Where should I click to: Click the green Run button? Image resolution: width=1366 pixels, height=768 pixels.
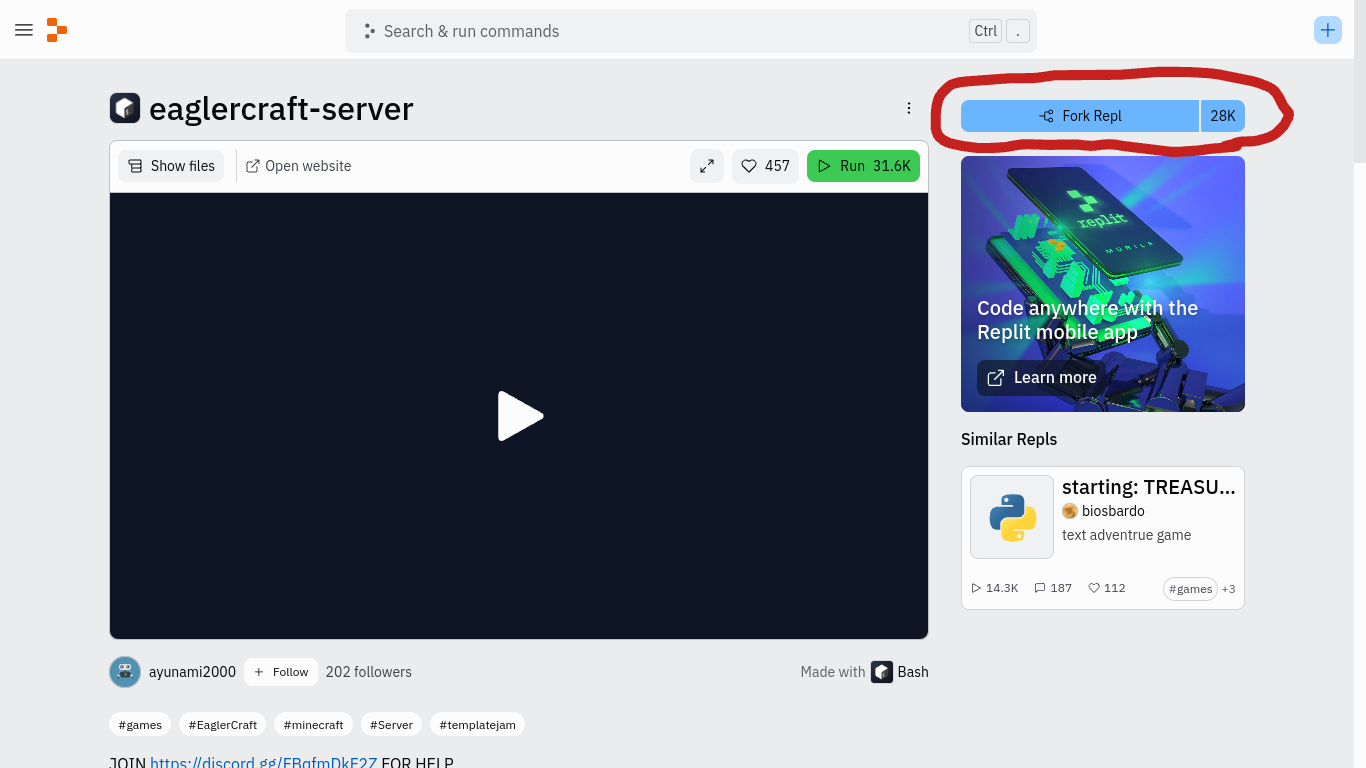coord(863,166)
